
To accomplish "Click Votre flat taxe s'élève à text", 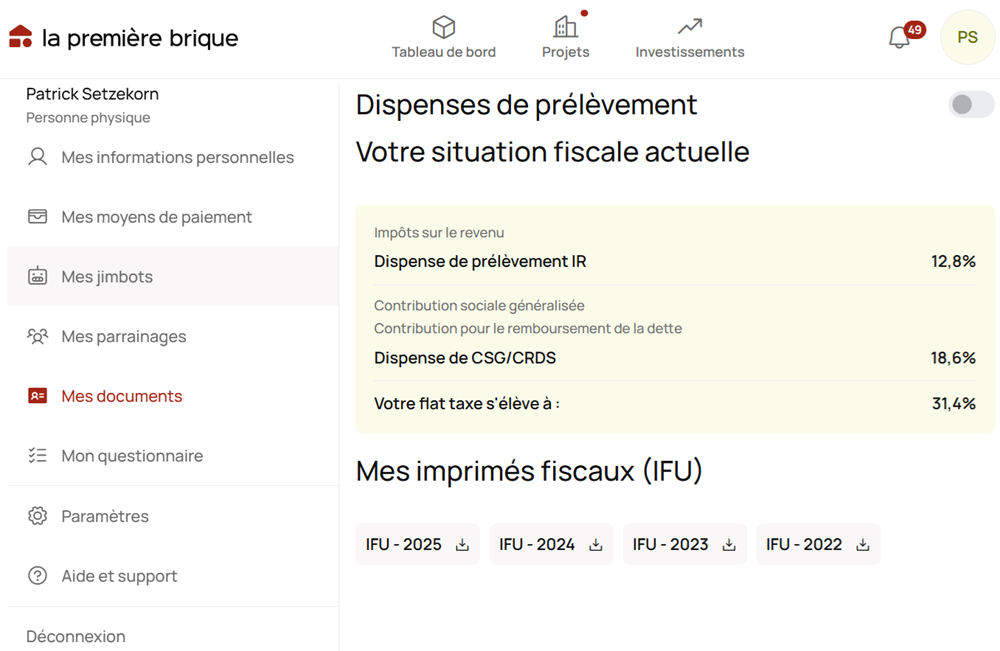I will click(467, 403).
